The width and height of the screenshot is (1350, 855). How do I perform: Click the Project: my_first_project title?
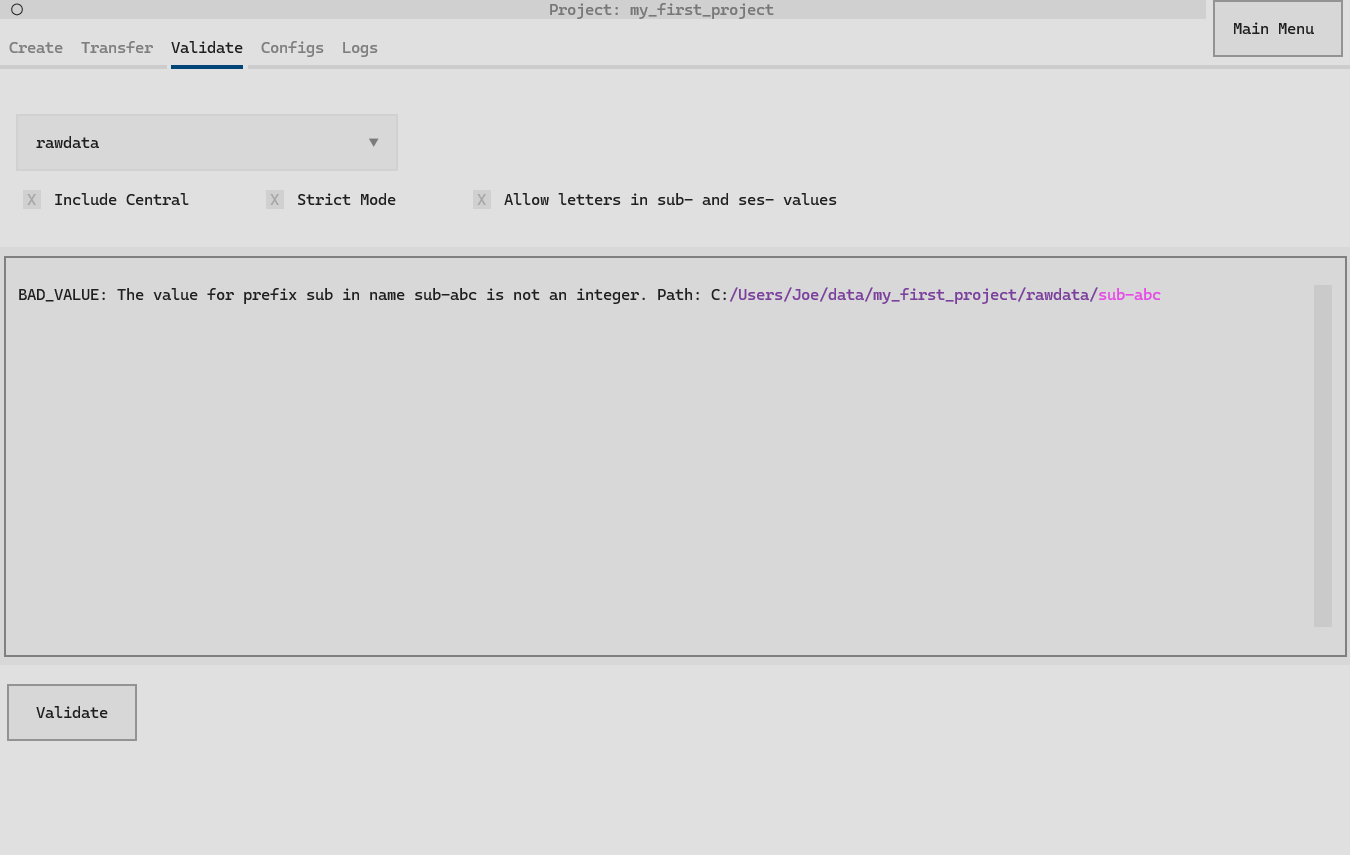pos(661,10)
